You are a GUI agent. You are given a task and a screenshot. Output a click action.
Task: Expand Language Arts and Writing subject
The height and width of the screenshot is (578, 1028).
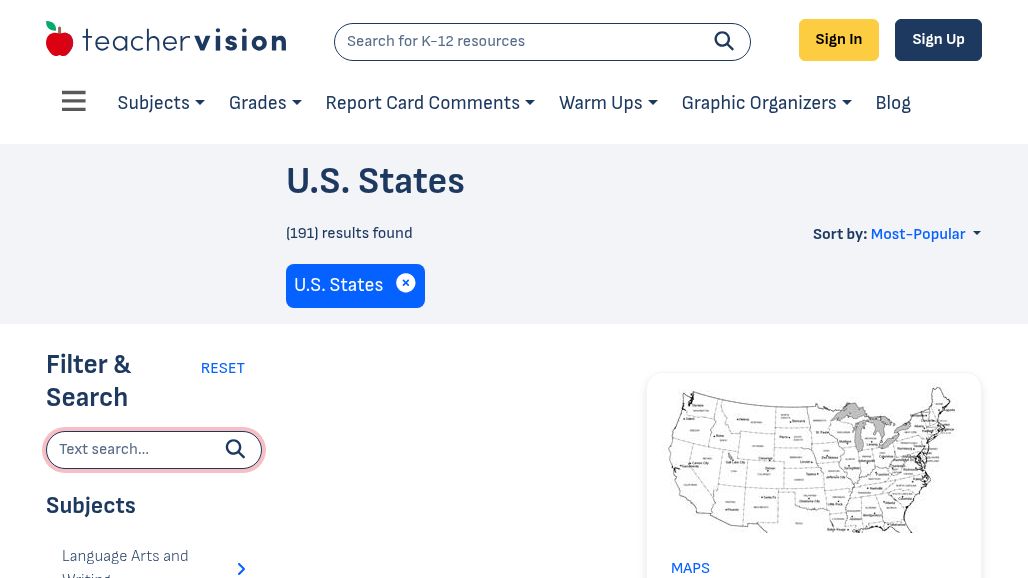point(241,568)
